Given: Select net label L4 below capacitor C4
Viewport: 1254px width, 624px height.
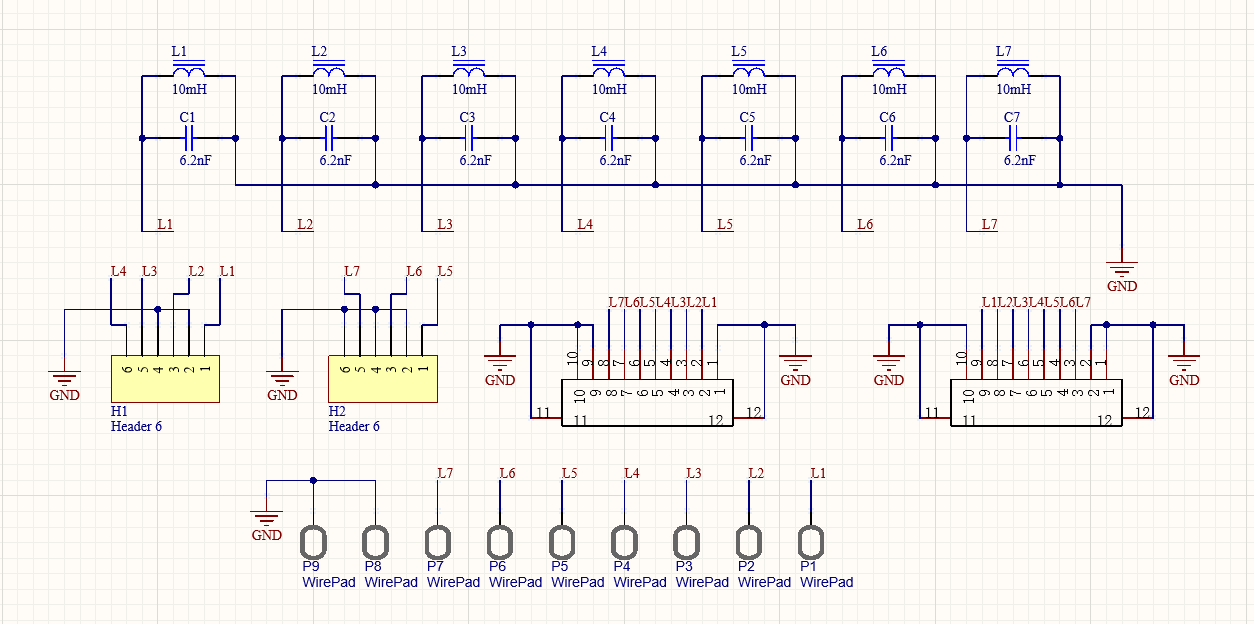Looking at the screenshot, I should [585, 224].
